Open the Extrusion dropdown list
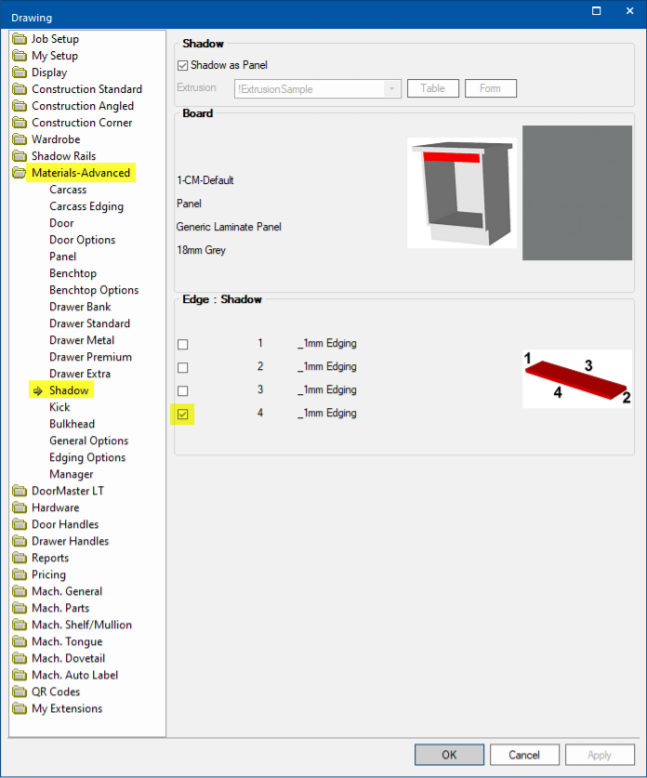647x778 pixels. coord(392,89)
